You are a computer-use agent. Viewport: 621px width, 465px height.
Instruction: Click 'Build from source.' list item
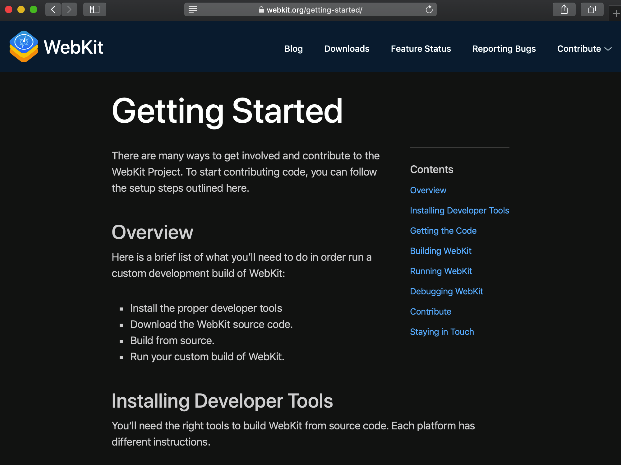172,341
